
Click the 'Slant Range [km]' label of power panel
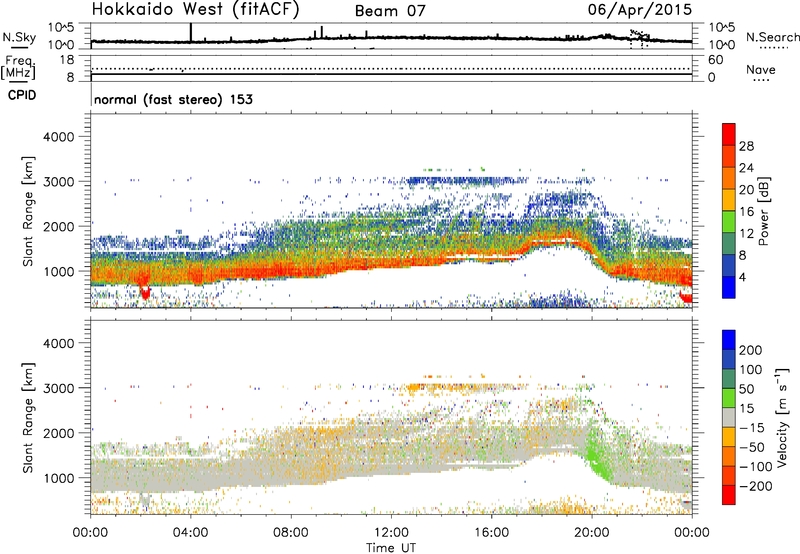(x=28, y=211)
